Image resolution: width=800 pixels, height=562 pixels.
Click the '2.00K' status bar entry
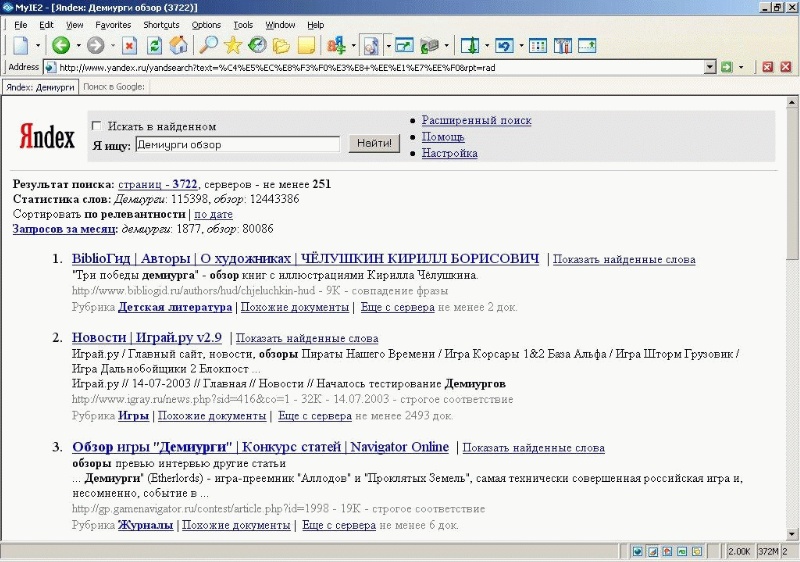739,551
